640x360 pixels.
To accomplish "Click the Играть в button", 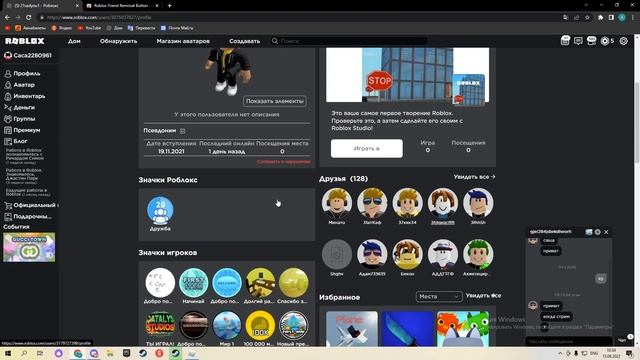I will click(367, 149).
